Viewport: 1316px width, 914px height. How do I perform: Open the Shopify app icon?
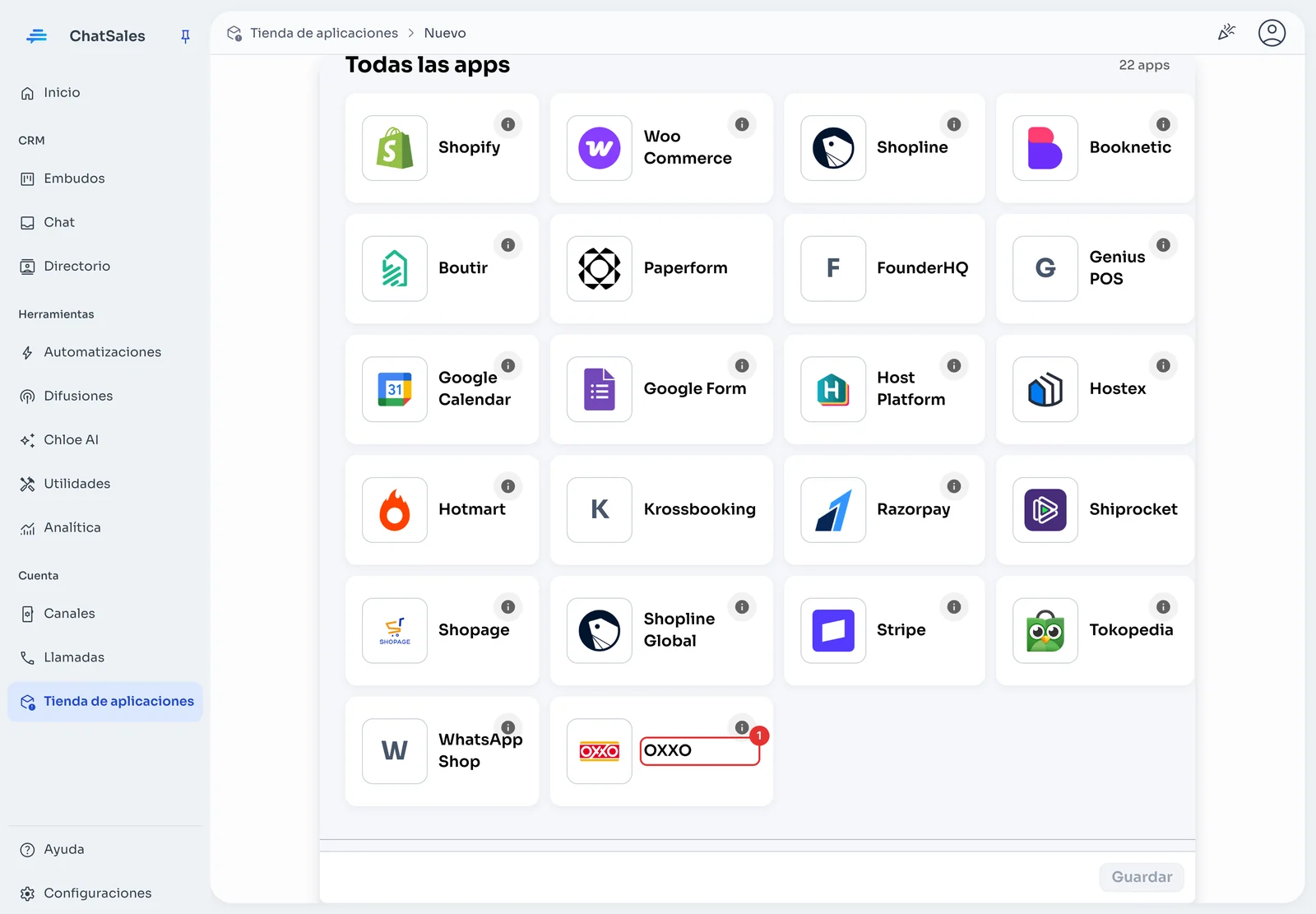tap(395, 148)
